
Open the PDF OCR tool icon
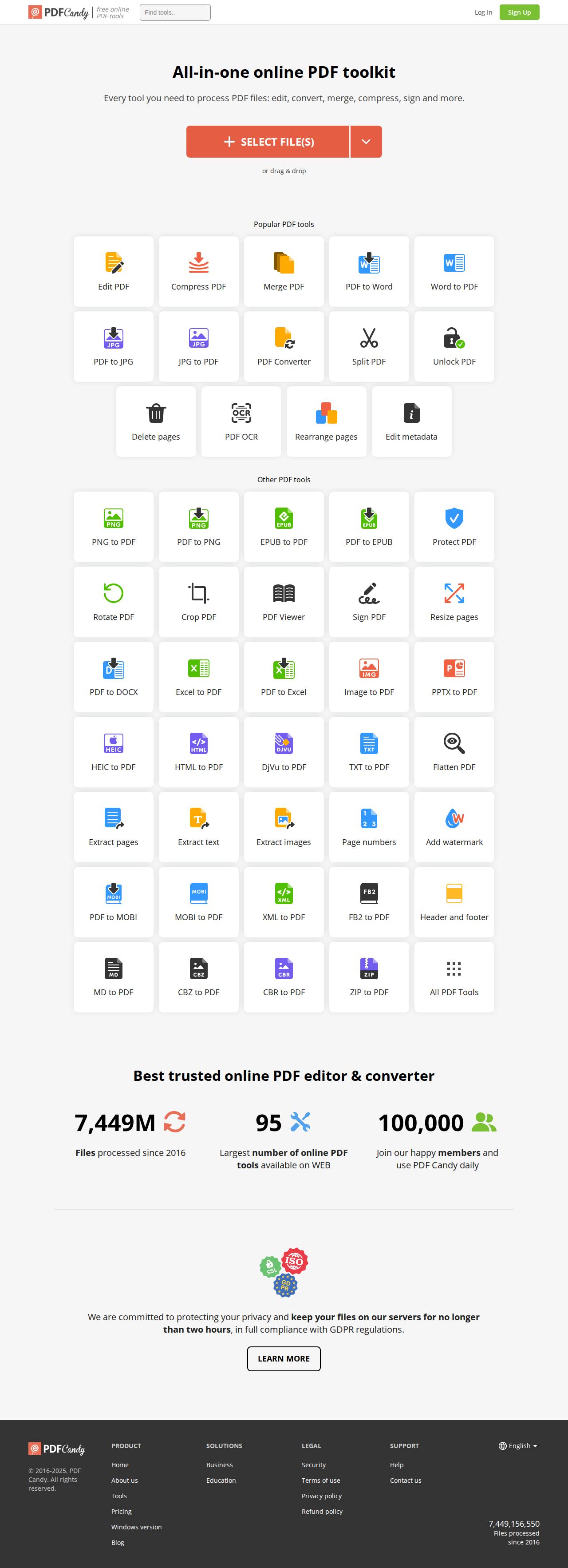[x=241, y=413]
